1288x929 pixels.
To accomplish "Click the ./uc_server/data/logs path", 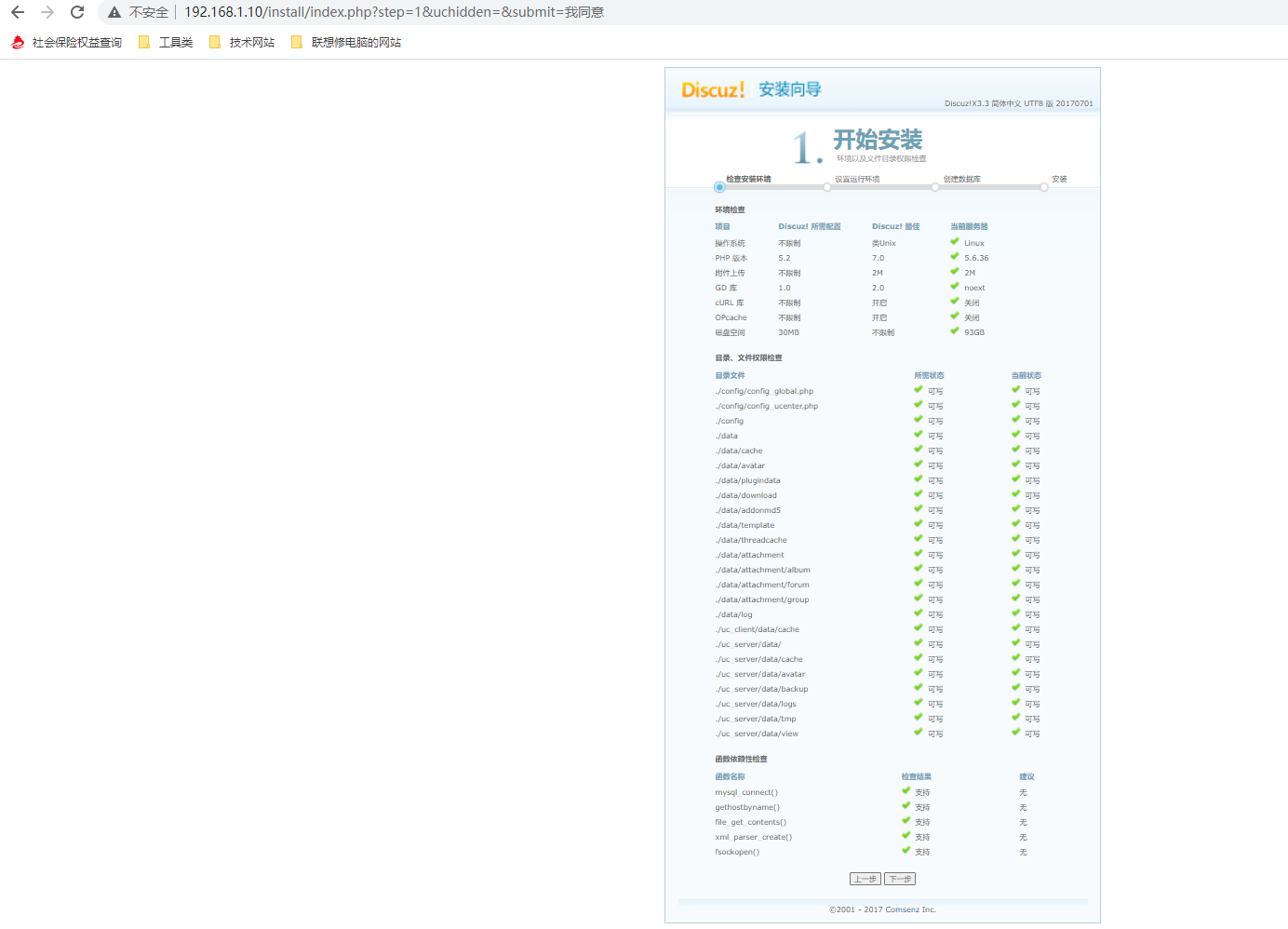I will click(x=756, y=704).
